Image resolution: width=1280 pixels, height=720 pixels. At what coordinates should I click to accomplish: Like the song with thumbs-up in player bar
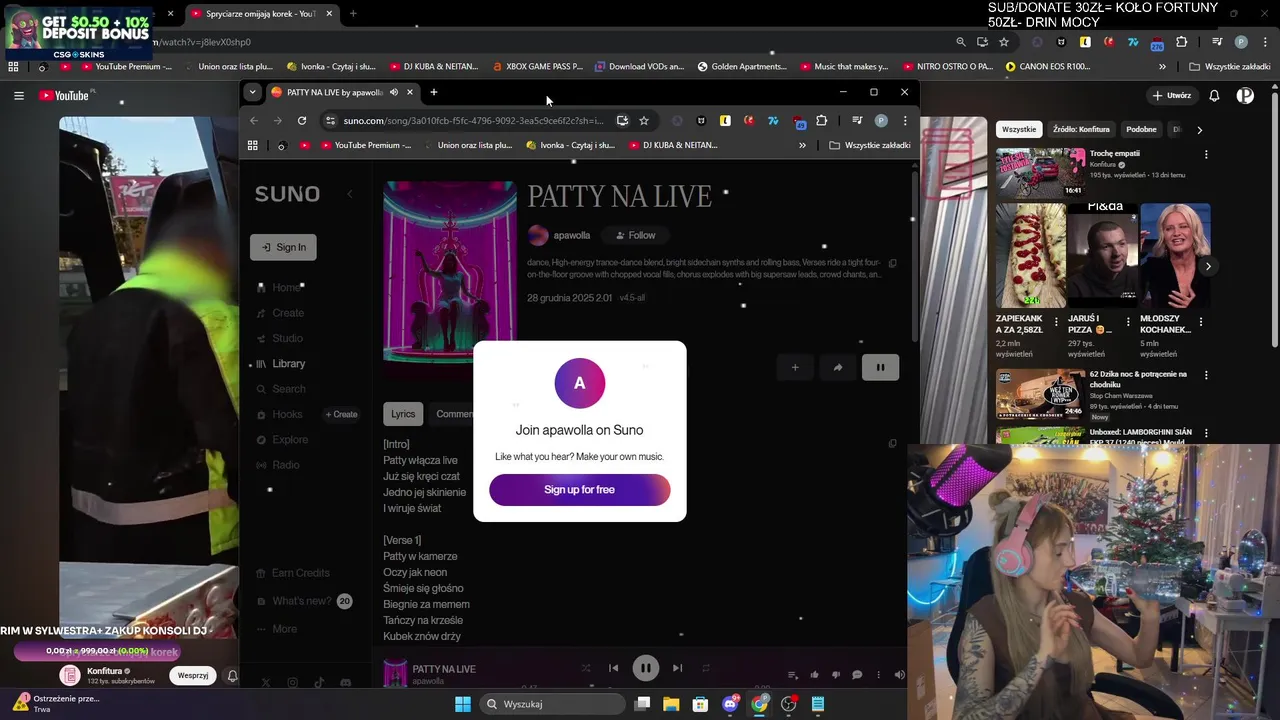[x=814, y=675]
